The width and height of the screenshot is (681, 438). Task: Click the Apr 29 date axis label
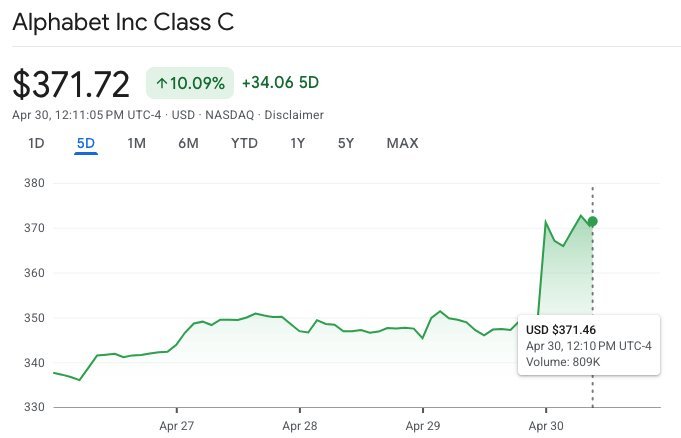pyautogui.click(x=423, y=424)
